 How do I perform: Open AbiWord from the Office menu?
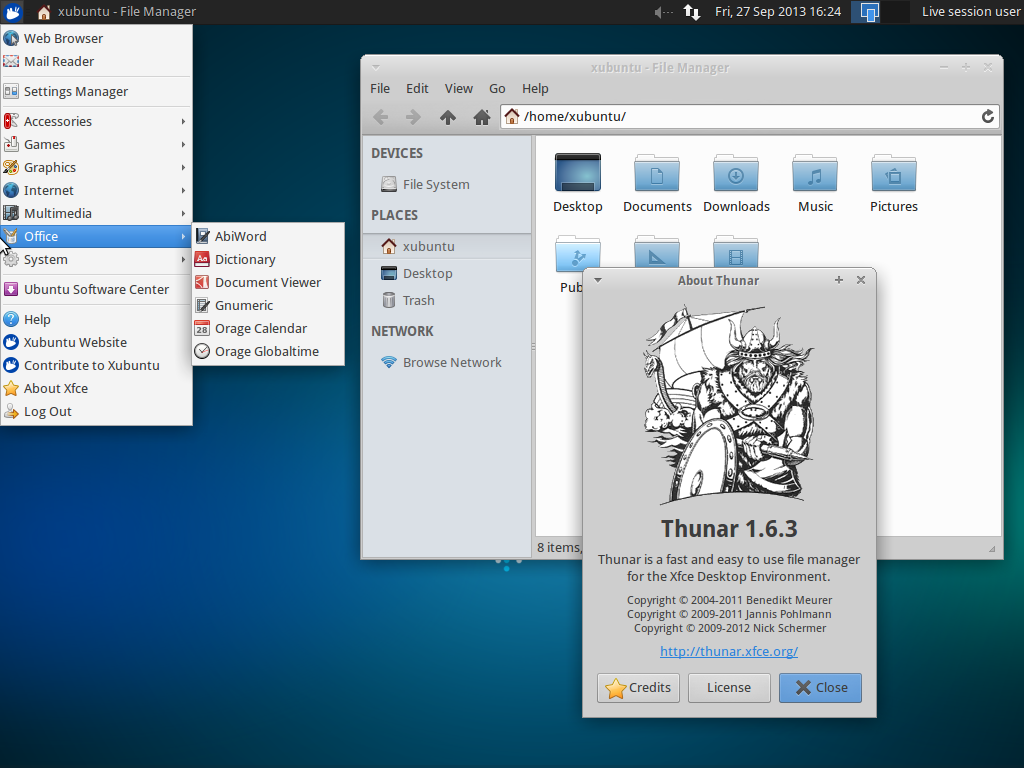coord(240,235)
